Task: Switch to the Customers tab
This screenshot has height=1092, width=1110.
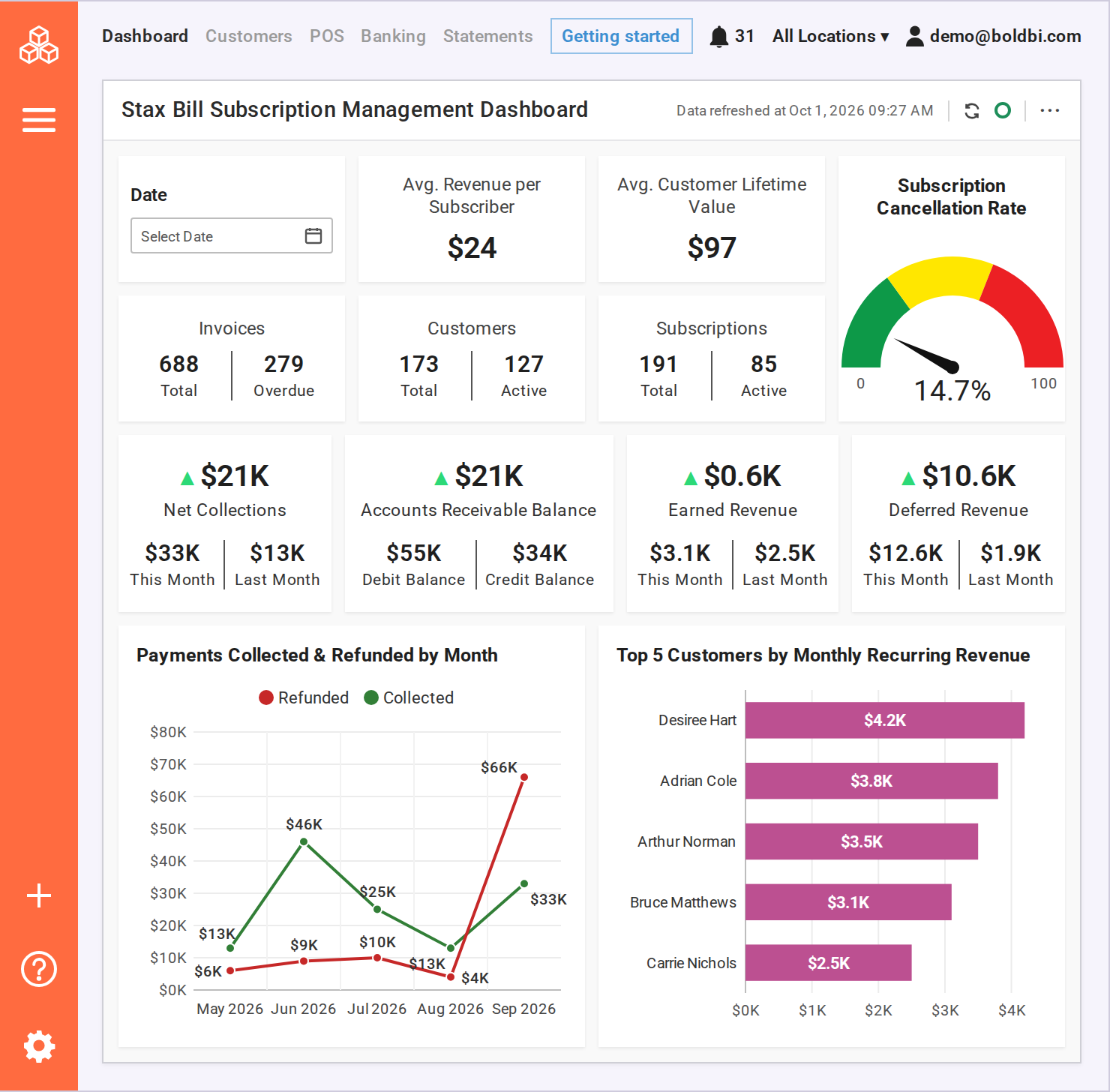Action: click(249, 36)
